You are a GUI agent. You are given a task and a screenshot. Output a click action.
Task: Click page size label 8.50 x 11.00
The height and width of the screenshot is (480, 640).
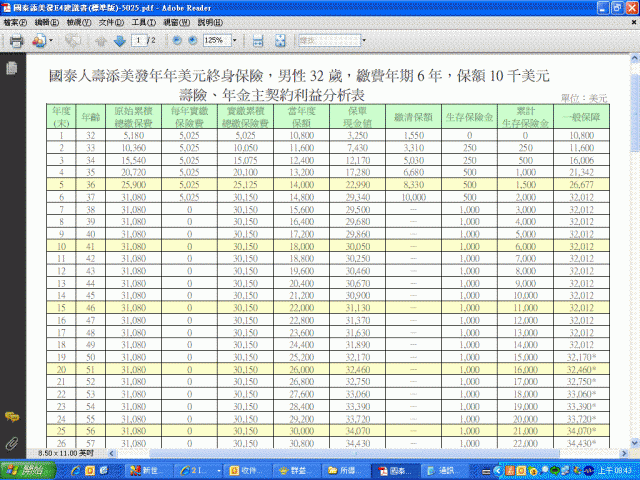click(66, 453)
